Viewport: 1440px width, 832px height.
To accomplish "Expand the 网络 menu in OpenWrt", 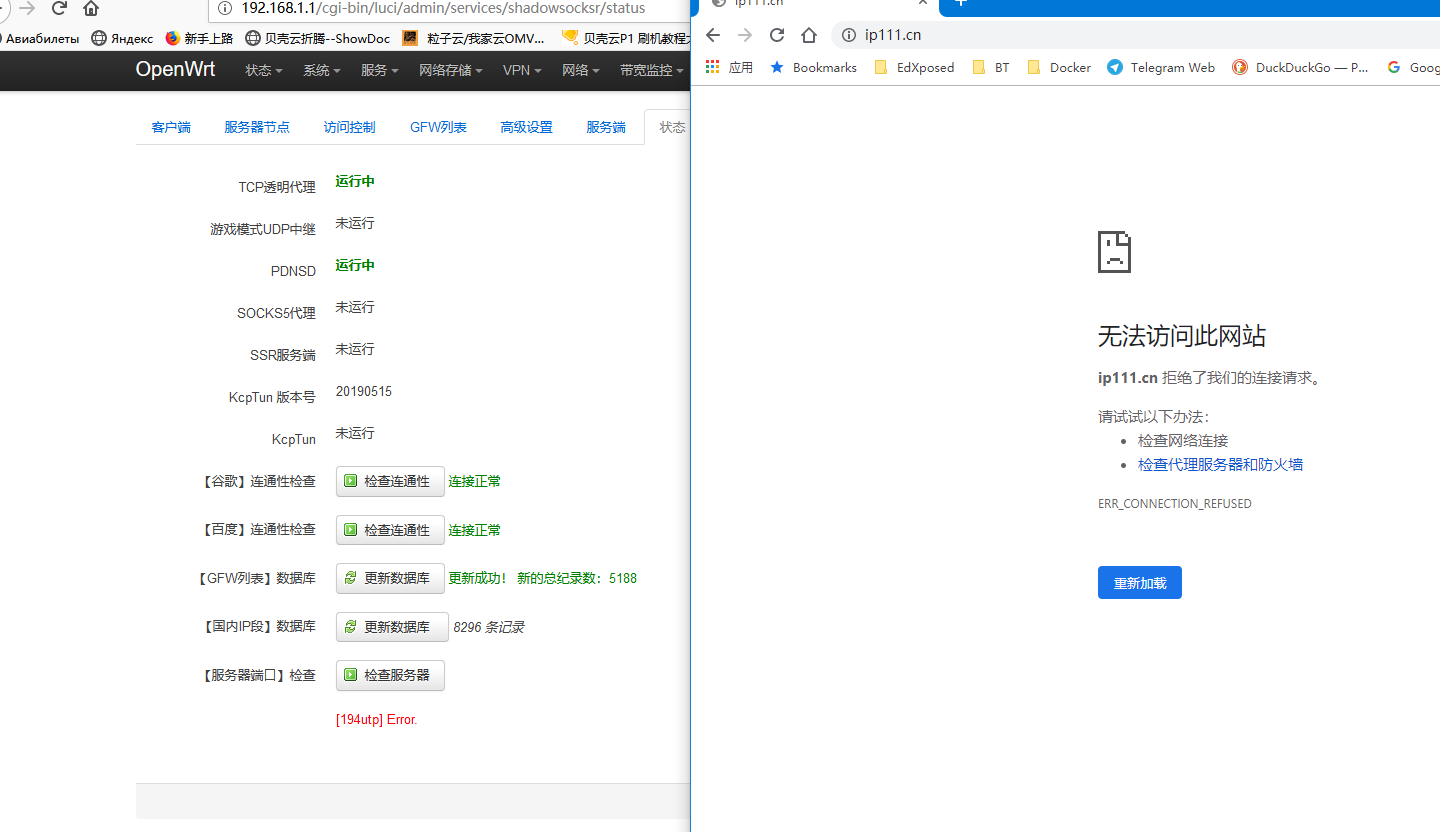I will (582, 70).
